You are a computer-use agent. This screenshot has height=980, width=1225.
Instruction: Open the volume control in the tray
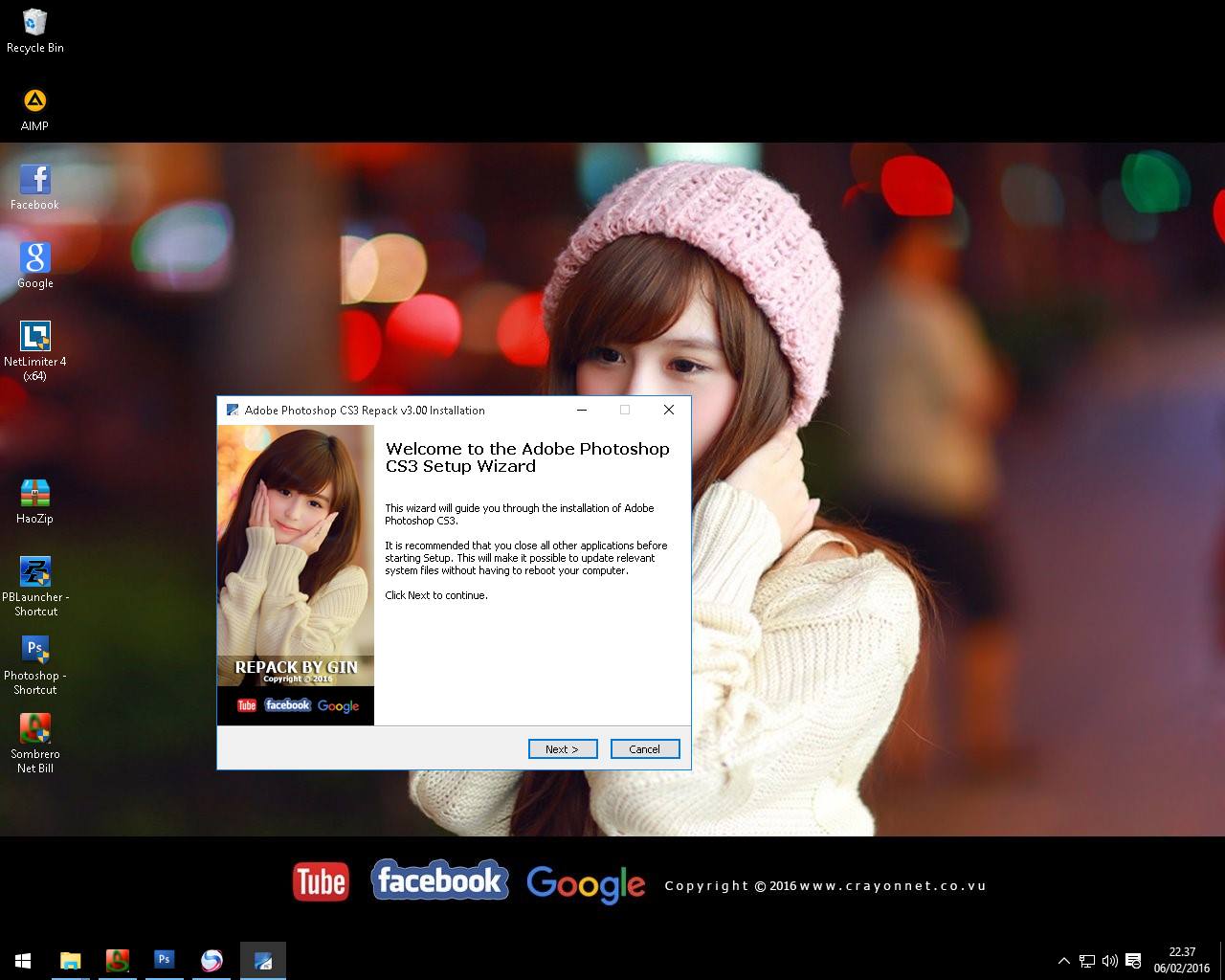click(x=1110, y=961)
